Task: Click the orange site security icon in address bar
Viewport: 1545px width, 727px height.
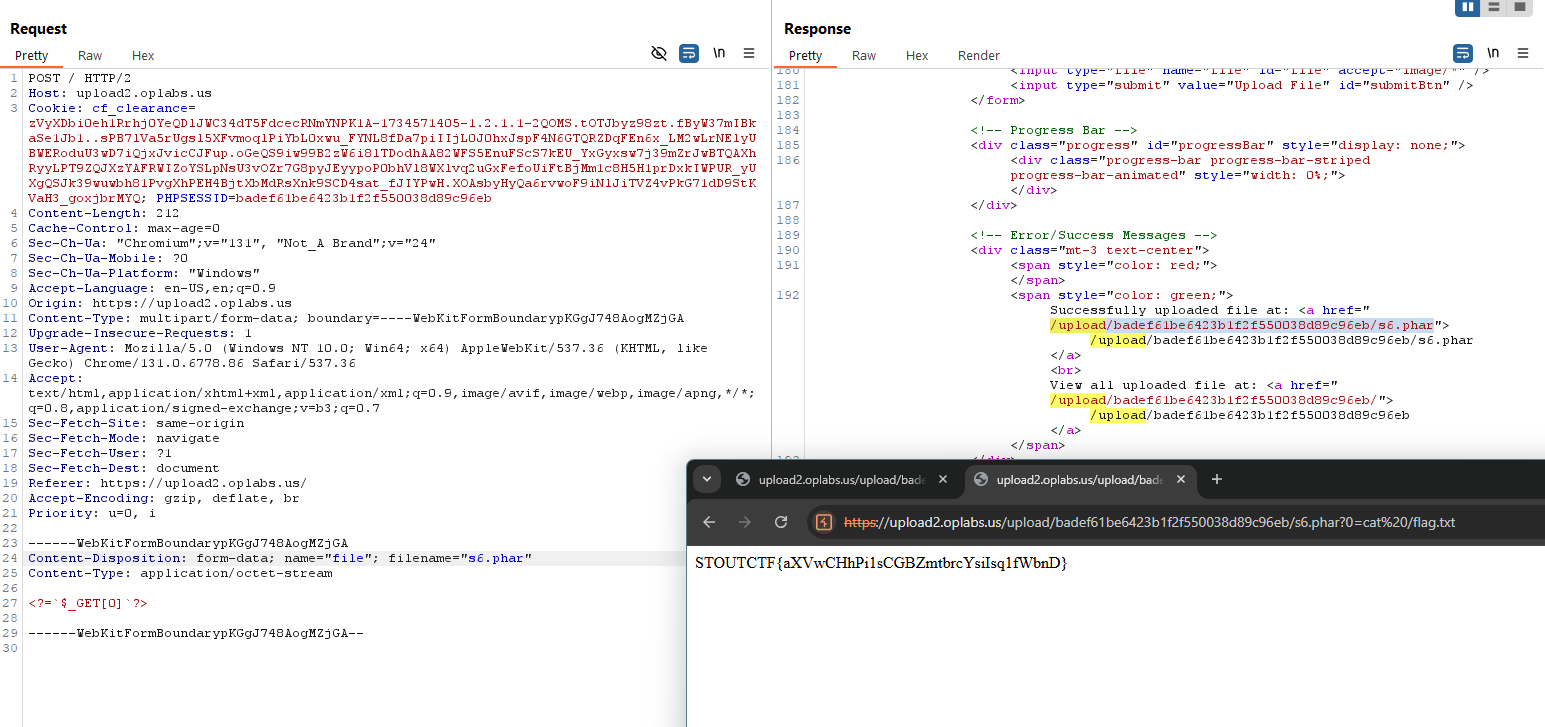Action: pyautogui.click(x=824, y=522)
